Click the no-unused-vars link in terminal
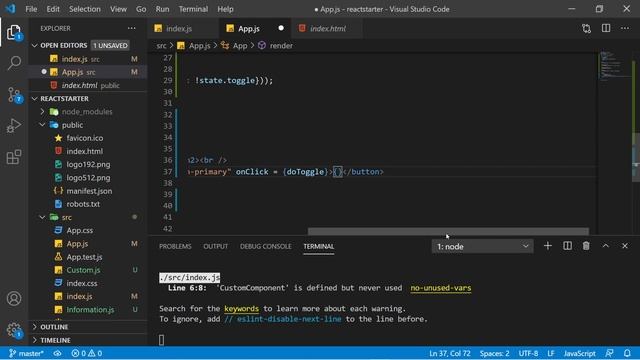Viewport: 640px width, 360px height. 441,288
